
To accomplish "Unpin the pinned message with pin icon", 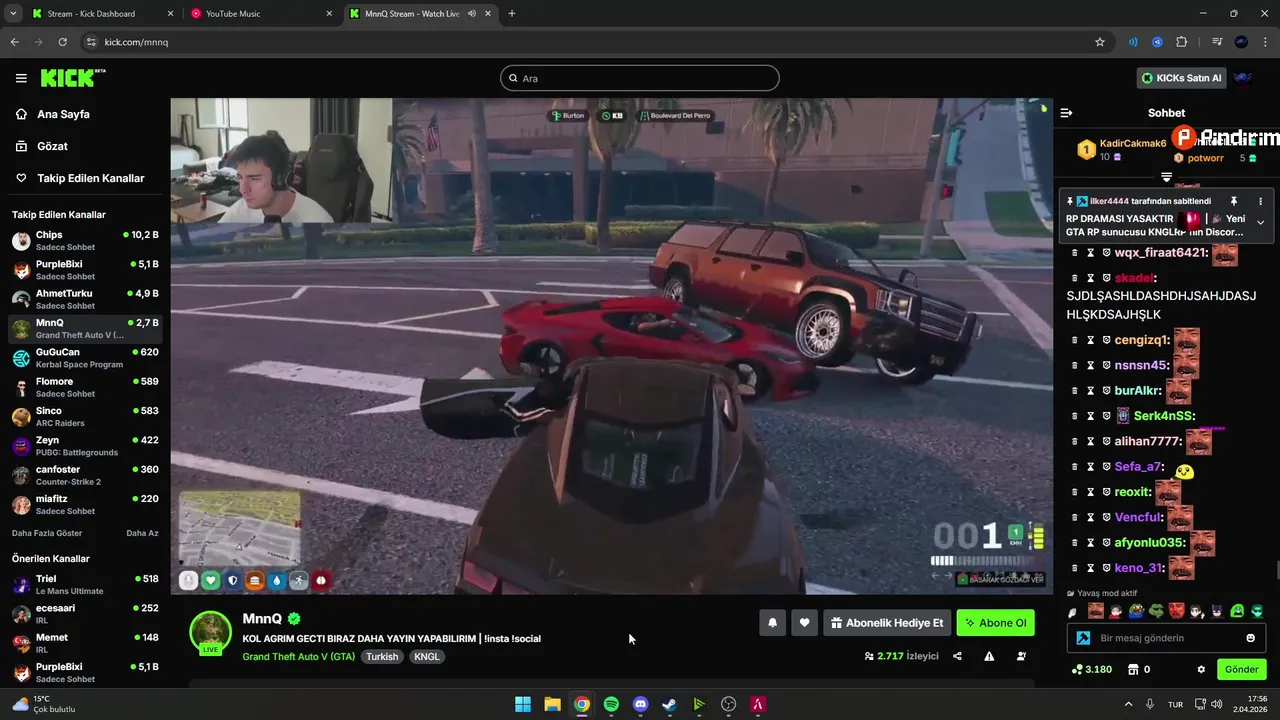I will pyautogui.click(x=1234, y=201).
